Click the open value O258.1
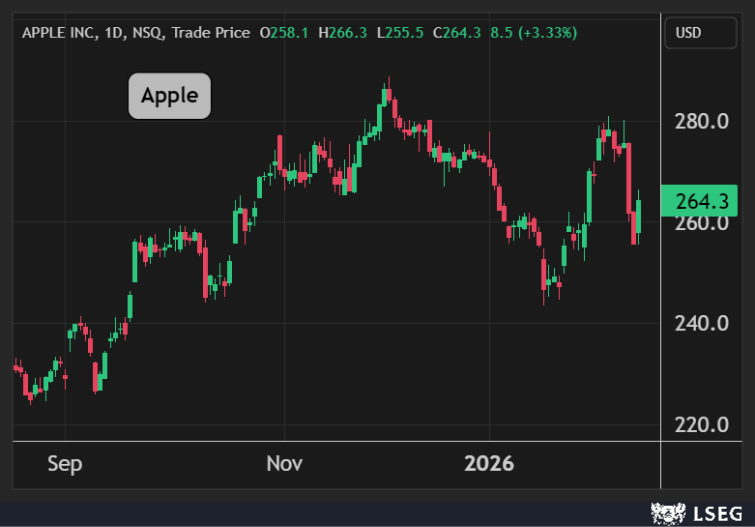This screenshot has height=527, width=755. 284,33
